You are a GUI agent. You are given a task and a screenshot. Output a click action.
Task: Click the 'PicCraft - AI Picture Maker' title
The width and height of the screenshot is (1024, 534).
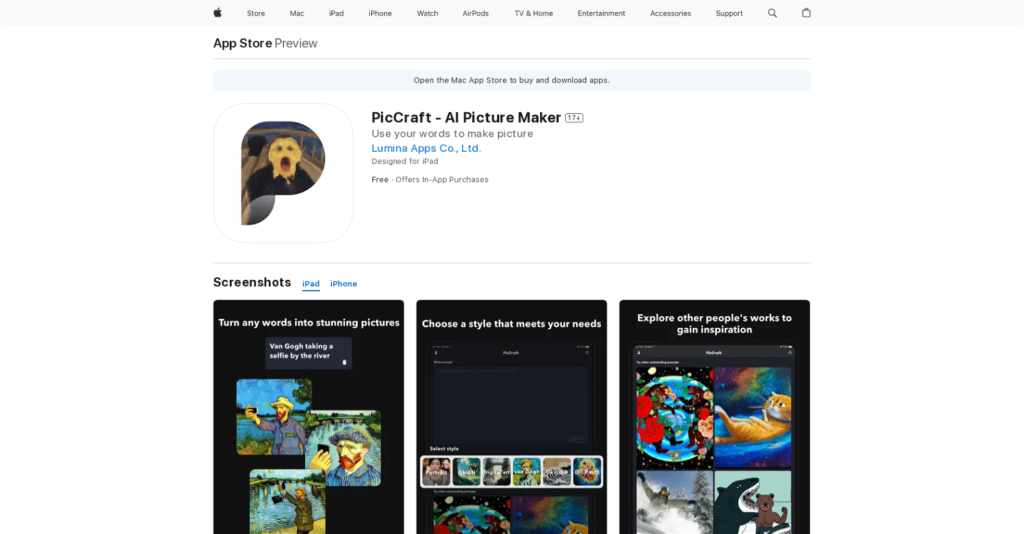(466, 118)
